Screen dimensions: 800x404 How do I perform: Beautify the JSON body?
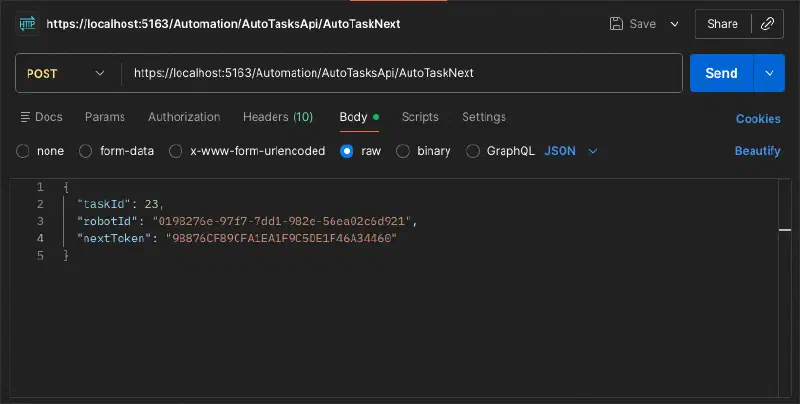[757, 151]
